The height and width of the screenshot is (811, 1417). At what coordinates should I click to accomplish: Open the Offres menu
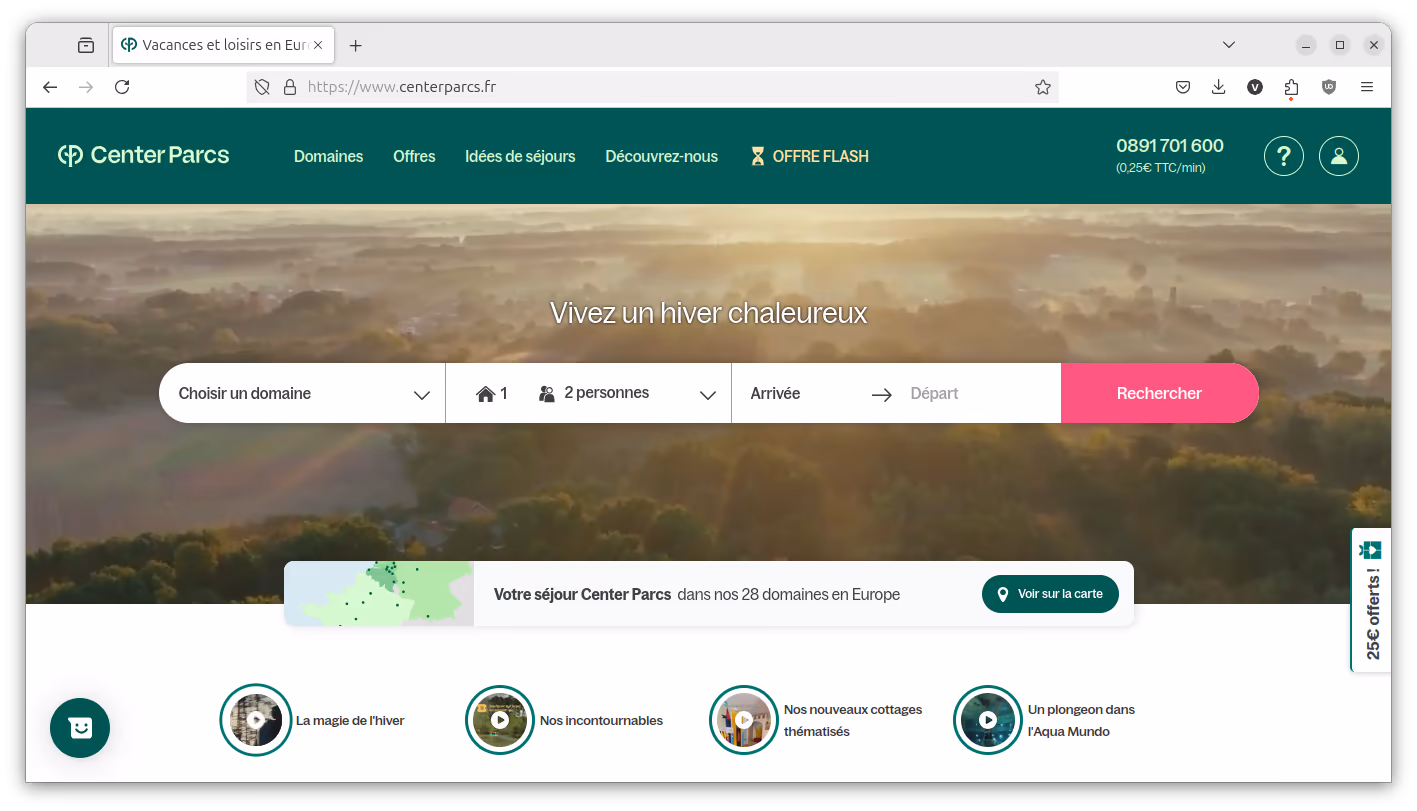pos(414,156)
